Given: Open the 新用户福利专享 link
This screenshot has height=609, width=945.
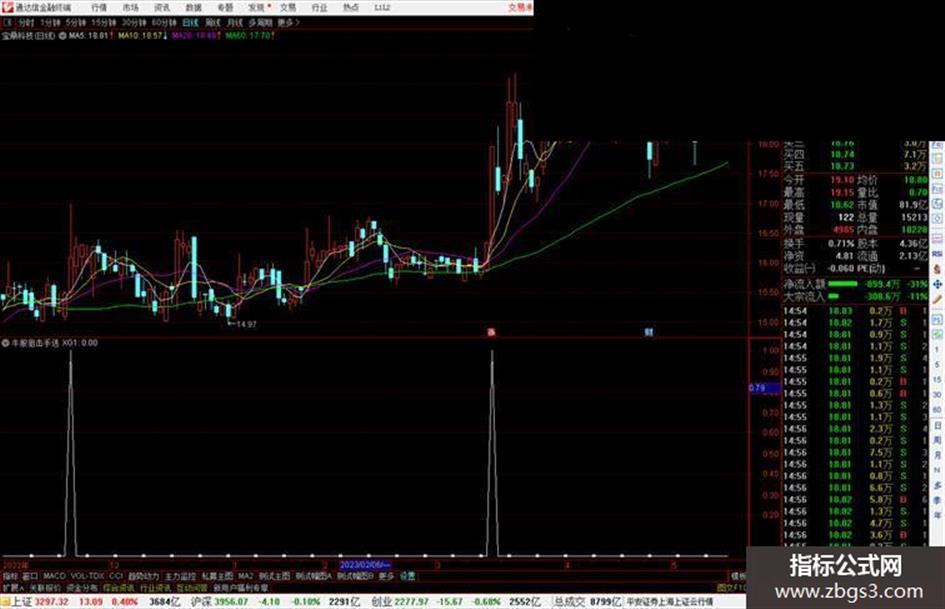Looking at the screenshot, I should [x=241, y=587].
